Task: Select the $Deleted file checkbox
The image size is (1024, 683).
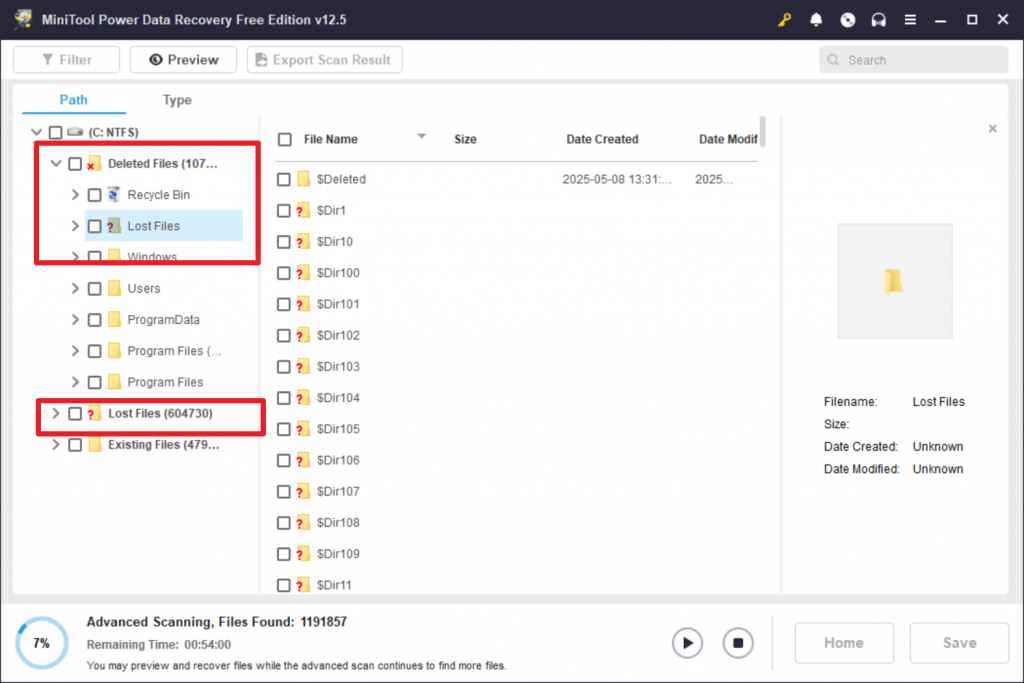Action: 284,179
